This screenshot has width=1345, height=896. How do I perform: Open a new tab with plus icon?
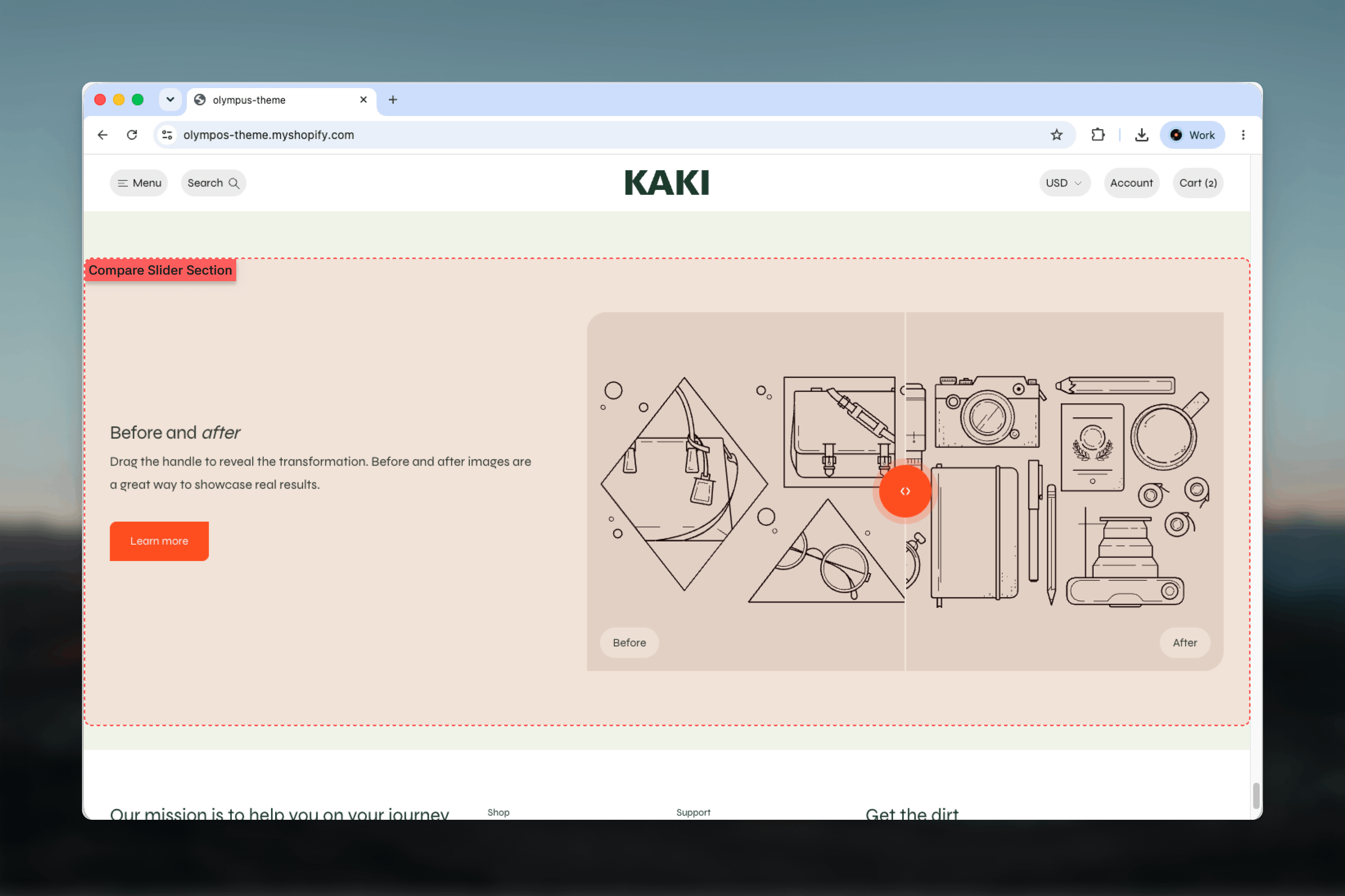tap(393, 100)
